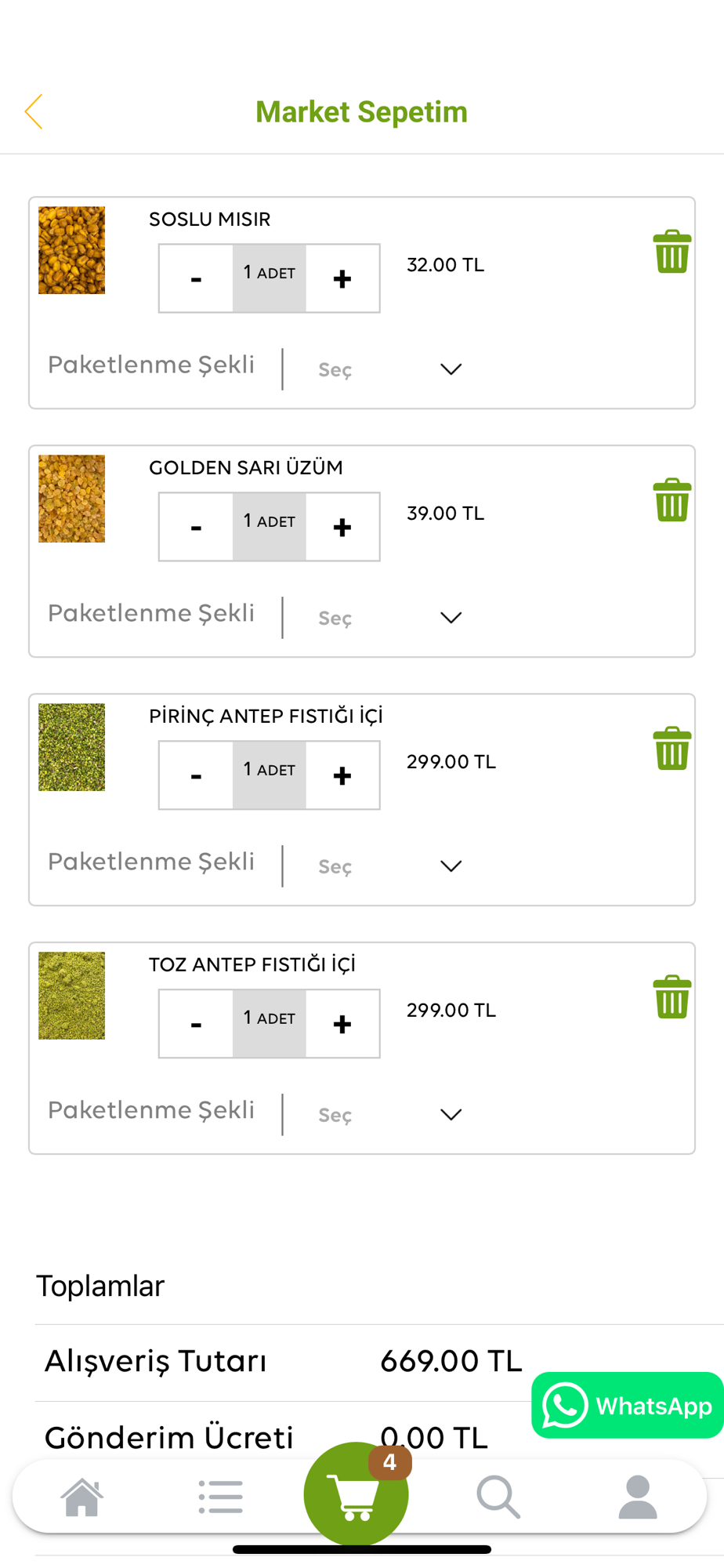Open the category list tab
The width and height of the screenshot is (724, 1568).
point(221,1497)
